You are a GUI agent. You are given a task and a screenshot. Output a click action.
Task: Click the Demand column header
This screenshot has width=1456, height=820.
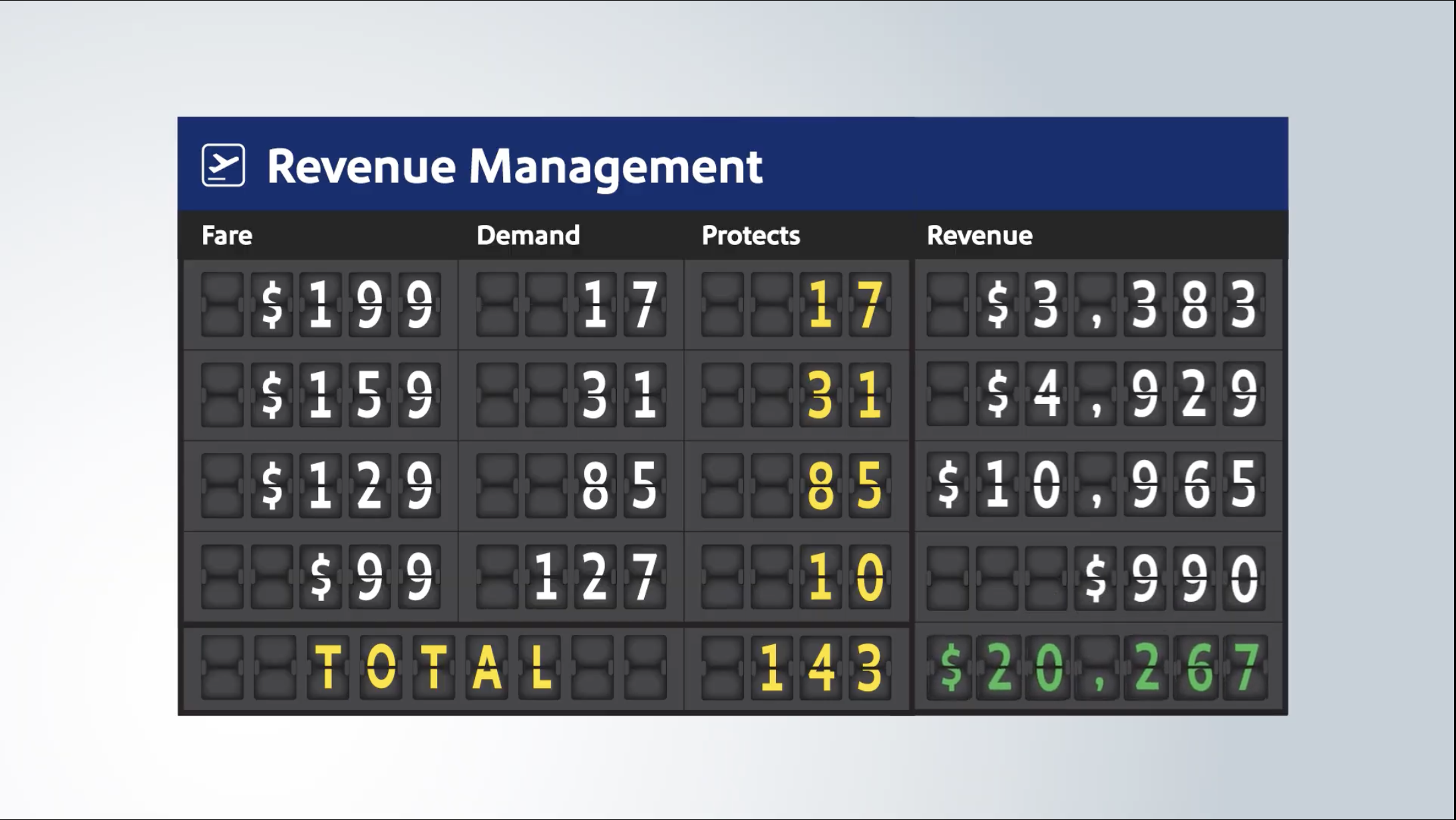(528, 235)
